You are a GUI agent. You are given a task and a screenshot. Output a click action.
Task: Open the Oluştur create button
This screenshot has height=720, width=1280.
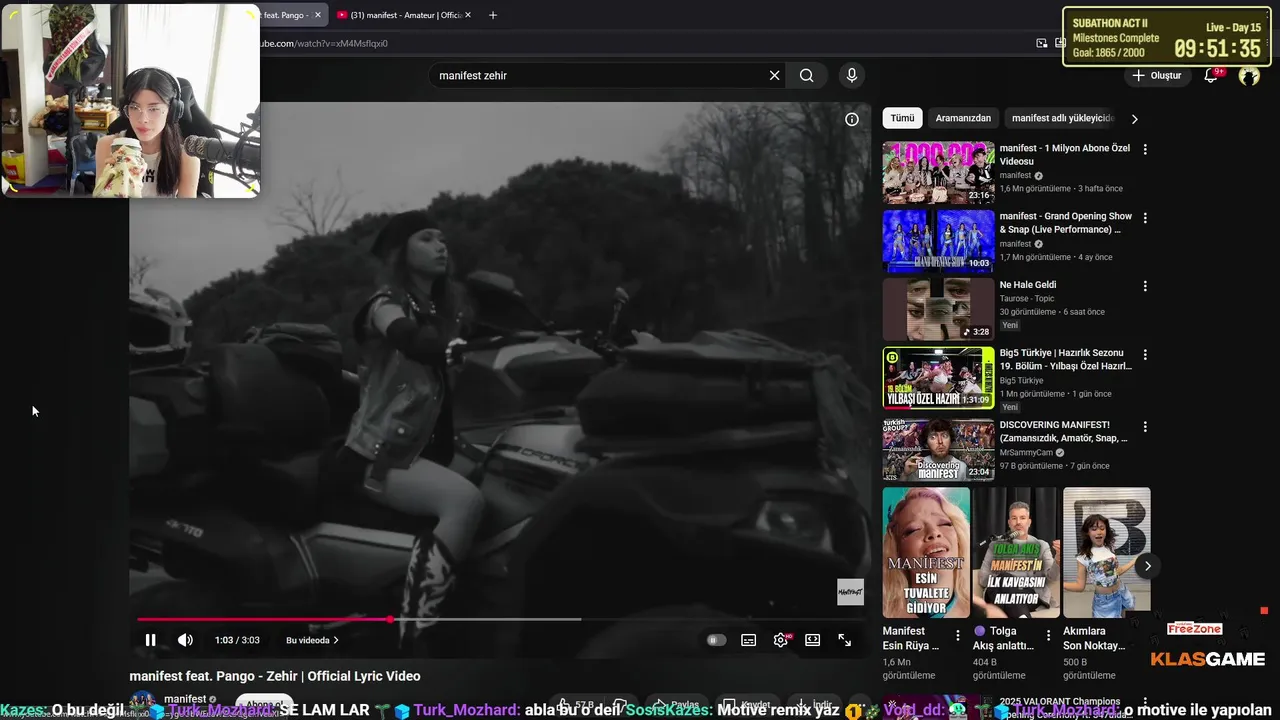(1157, 75)
